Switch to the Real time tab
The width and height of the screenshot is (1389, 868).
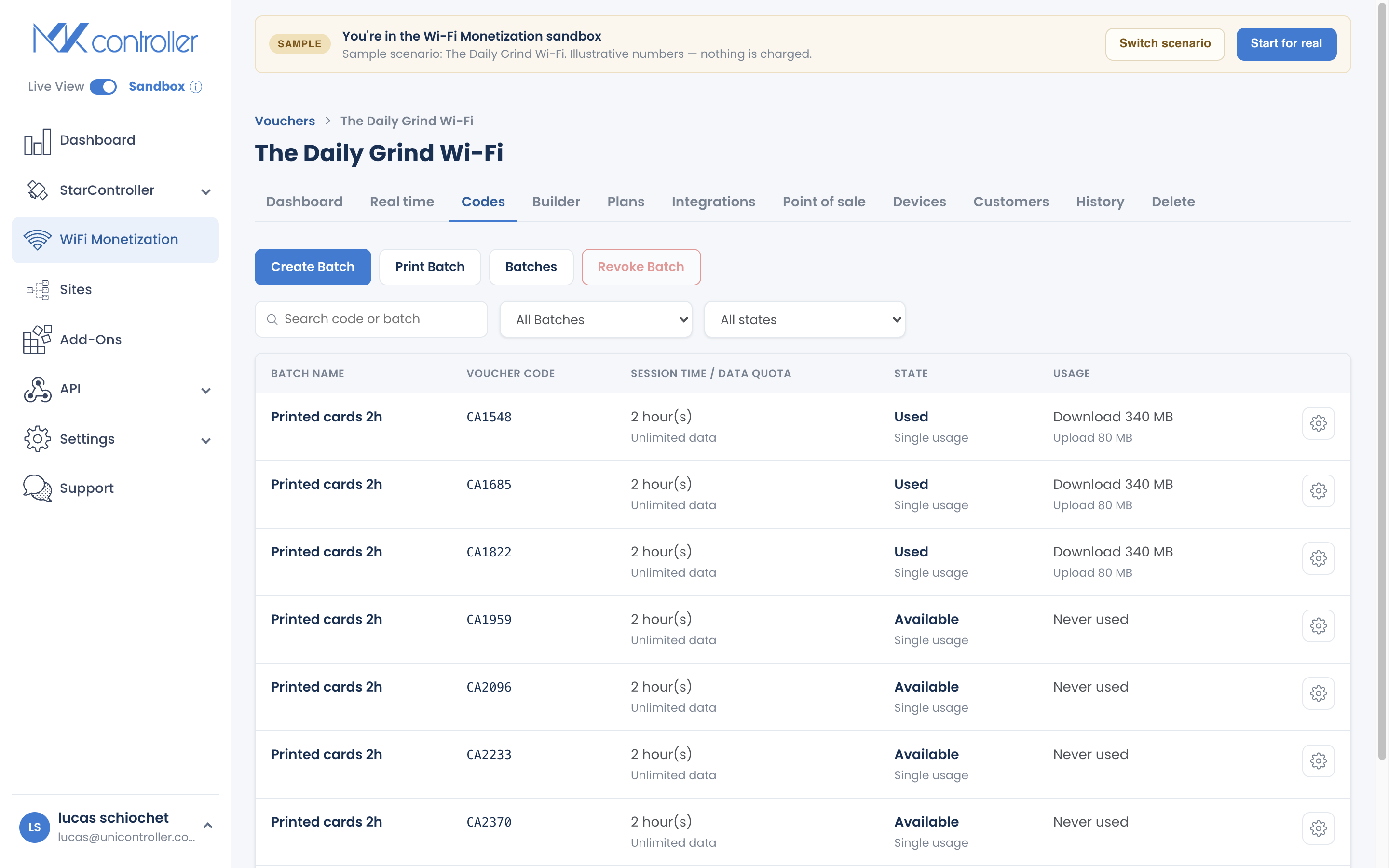click(x=402, y=202)
